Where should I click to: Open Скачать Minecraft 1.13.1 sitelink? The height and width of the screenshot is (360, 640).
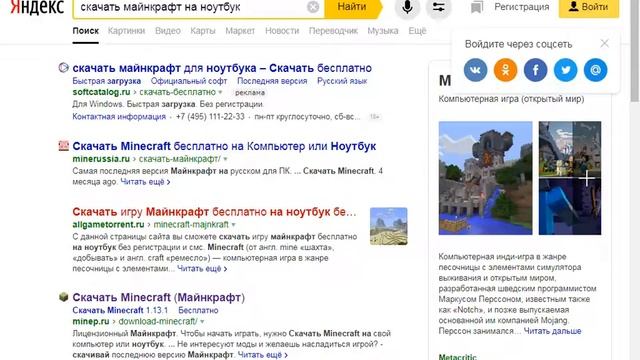point(120,310)
